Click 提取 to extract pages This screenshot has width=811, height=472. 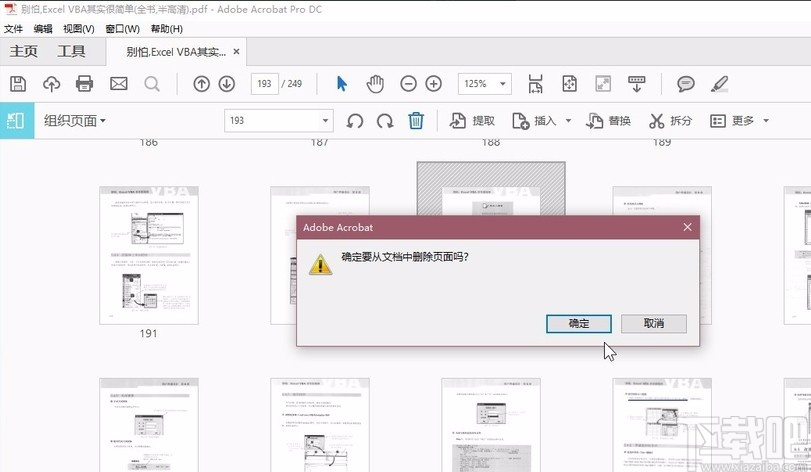point(472,121)
